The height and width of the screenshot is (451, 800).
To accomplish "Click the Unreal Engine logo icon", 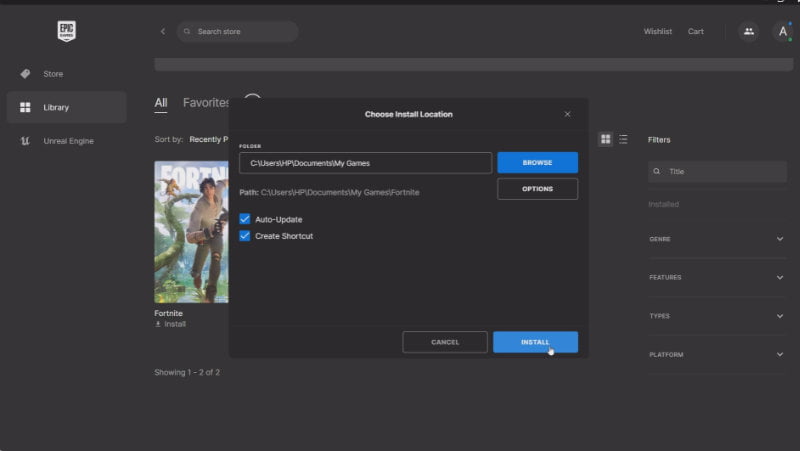I will point(25,141).
